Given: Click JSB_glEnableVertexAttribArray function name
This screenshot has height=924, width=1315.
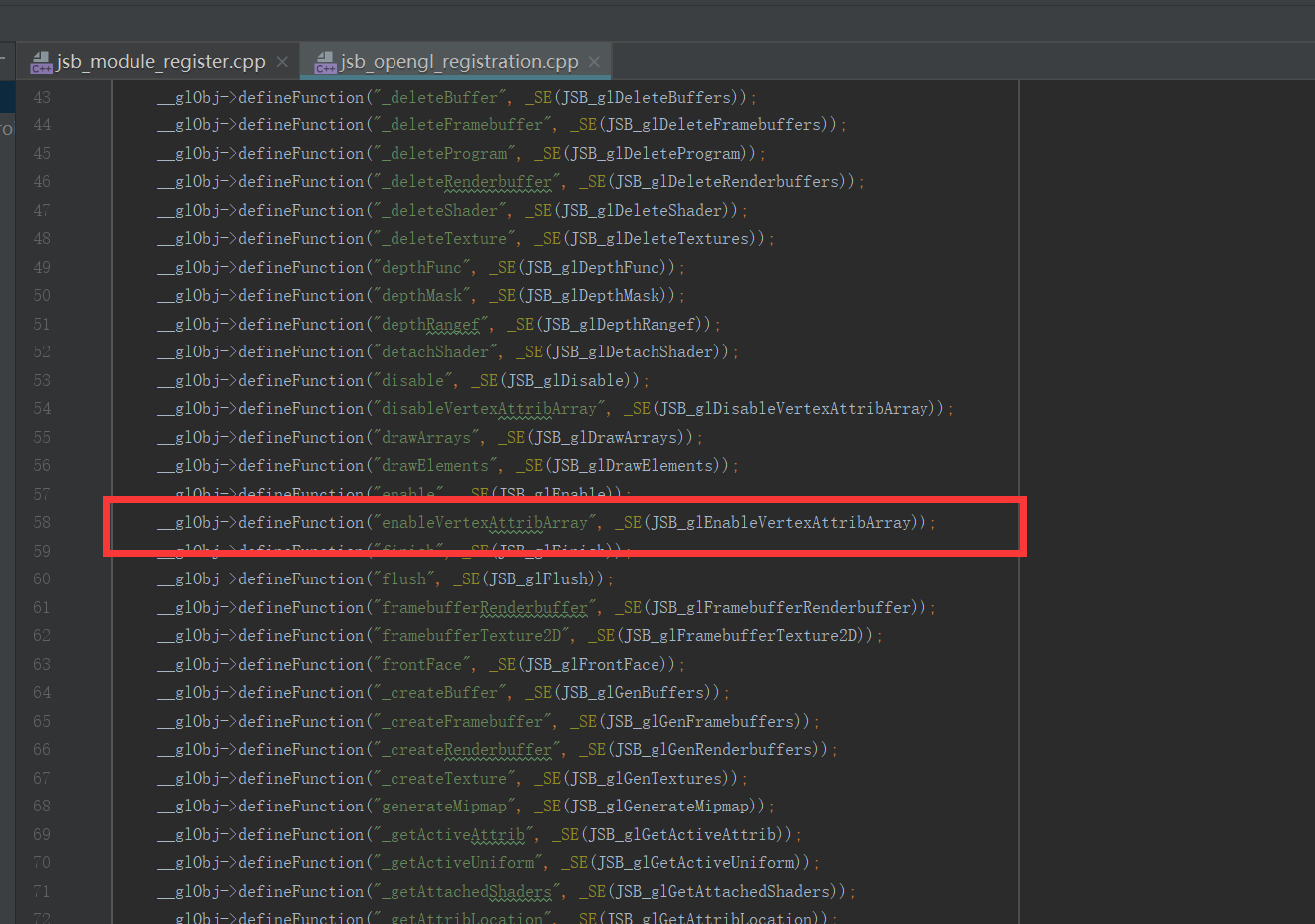Looking at the screenshot, I should (x=781, y=523).
